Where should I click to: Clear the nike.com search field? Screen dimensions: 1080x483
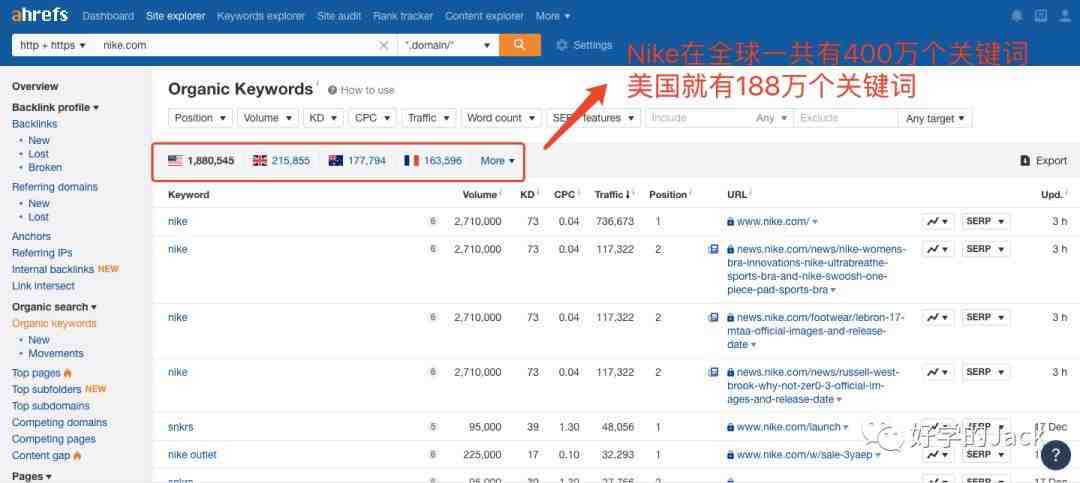[x=384, y=45]
